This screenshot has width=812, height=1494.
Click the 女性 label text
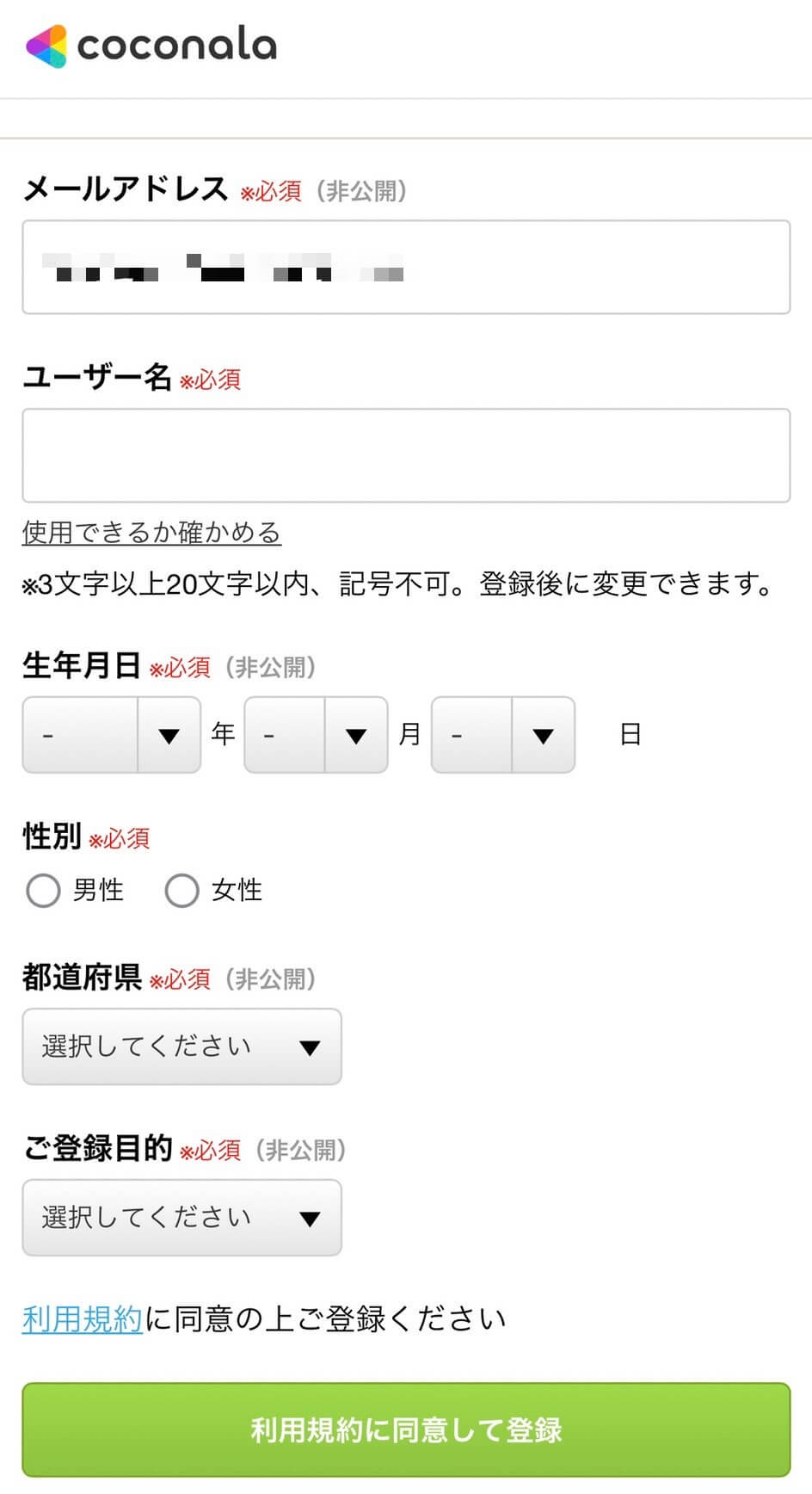(237, 890)
